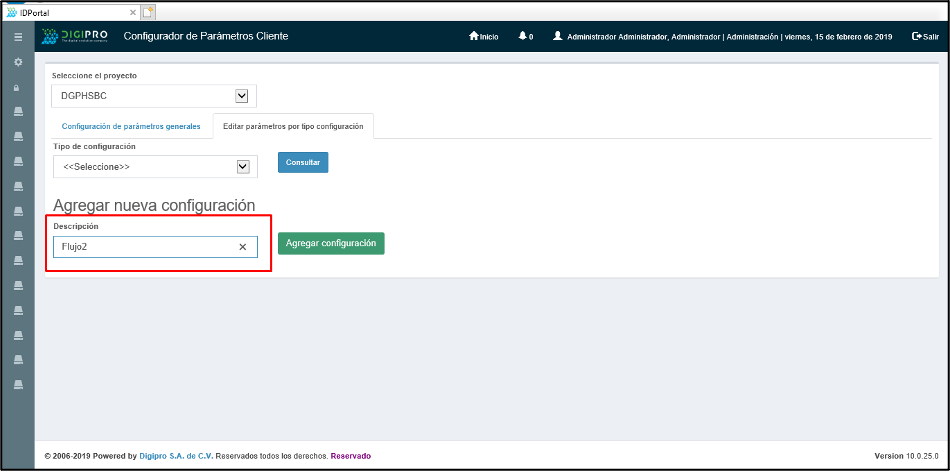Log out with the Salir icon
950x472 pixels.
tap(916, 37)
